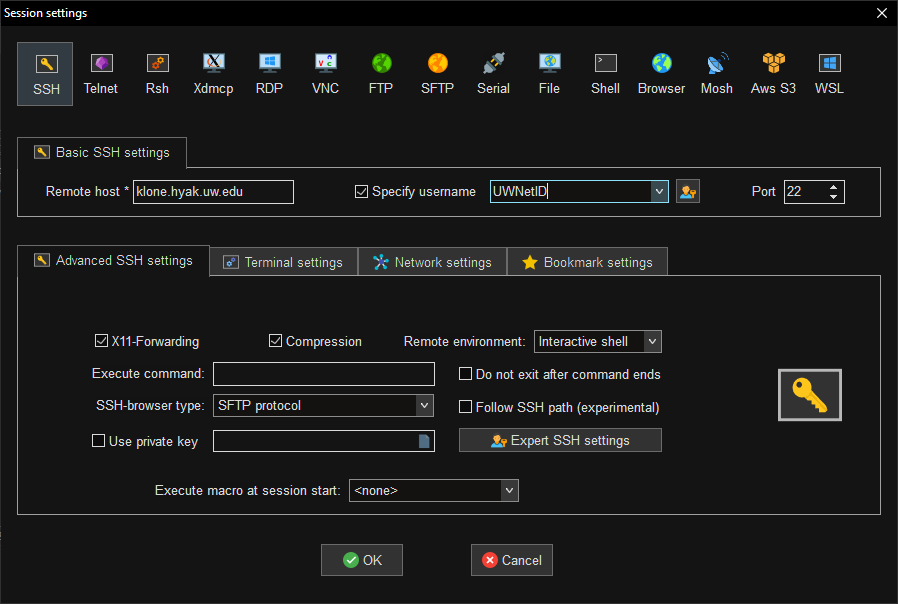Image resolution: width=898 pixels, height=604 pixels.
Task: Open the Network settings tab
Action: [x=432, y=262]
